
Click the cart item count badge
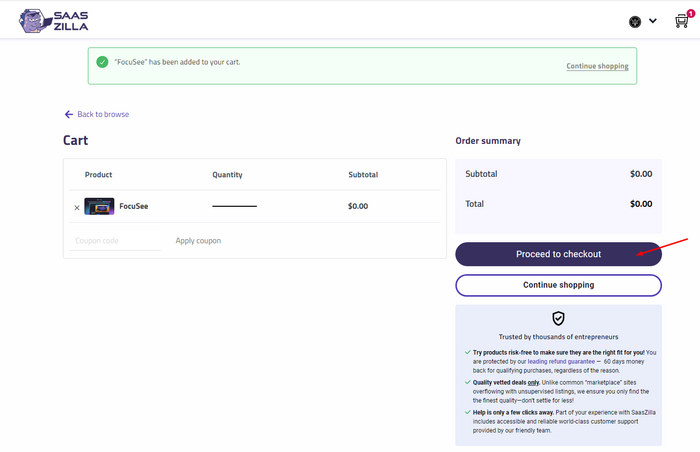[690, 13]
